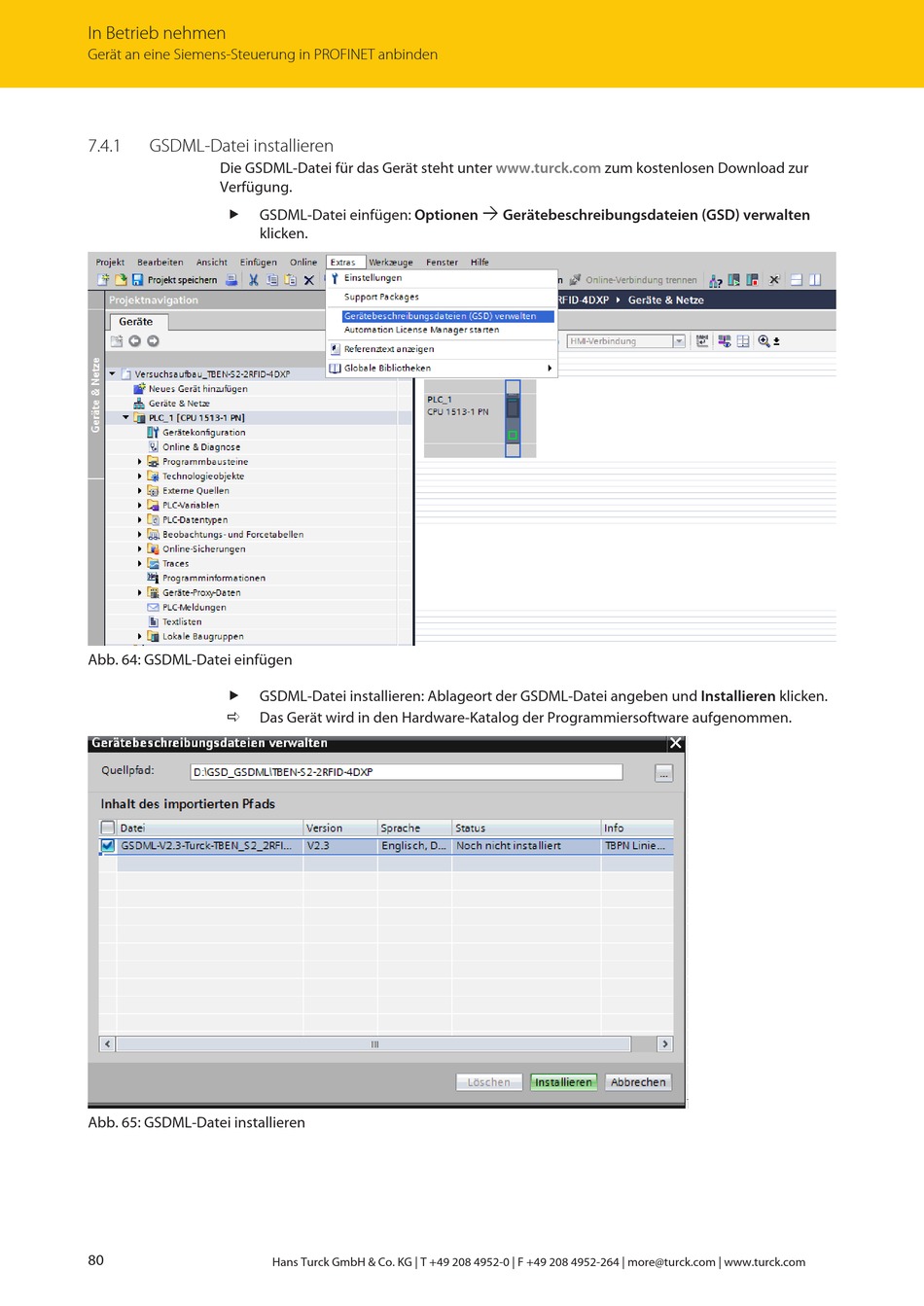924x1306 pixels.
Task: Expand the Online-Sicherungen folder
Action: click(x=140, y=549)
